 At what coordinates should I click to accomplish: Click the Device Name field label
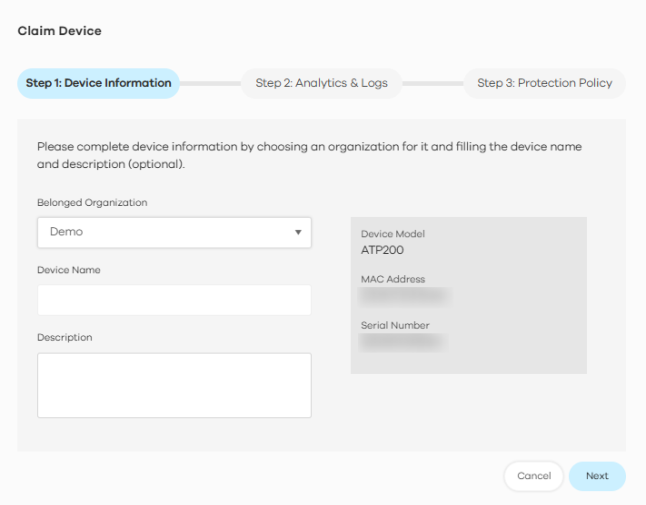(69, 270)
